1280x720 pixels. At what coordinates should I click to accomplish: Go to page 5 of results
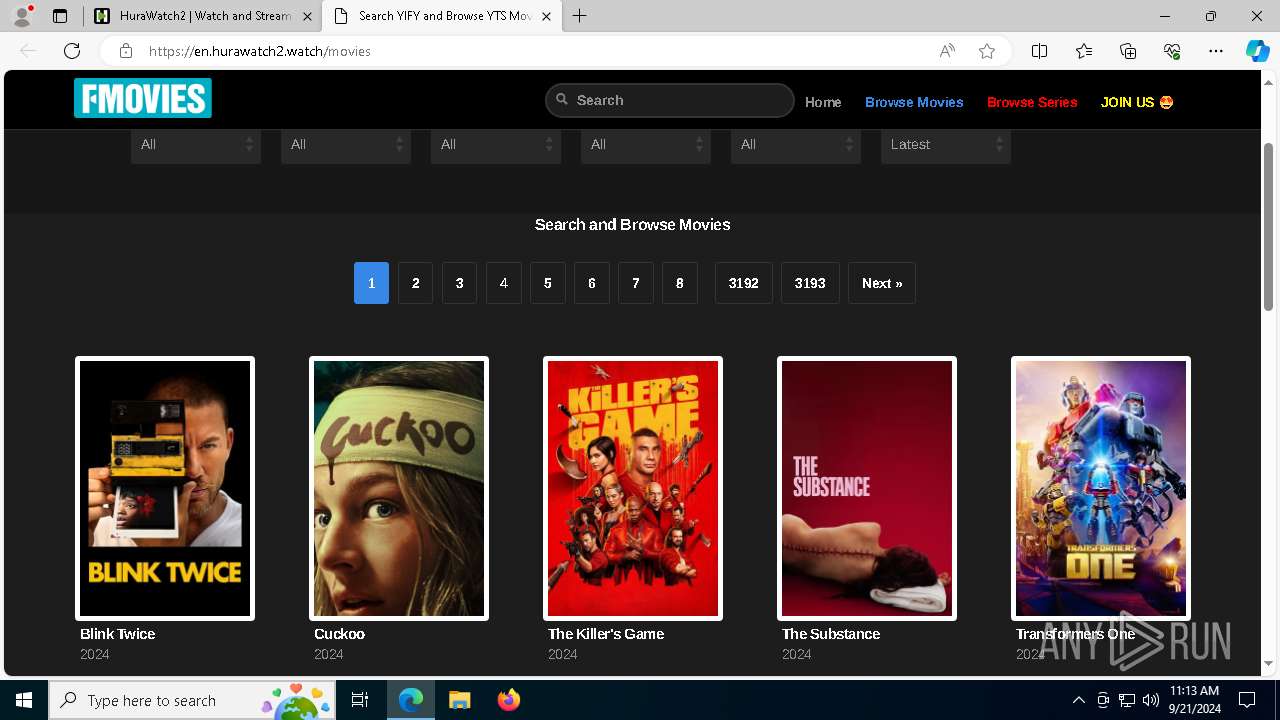tap(548, 283)
